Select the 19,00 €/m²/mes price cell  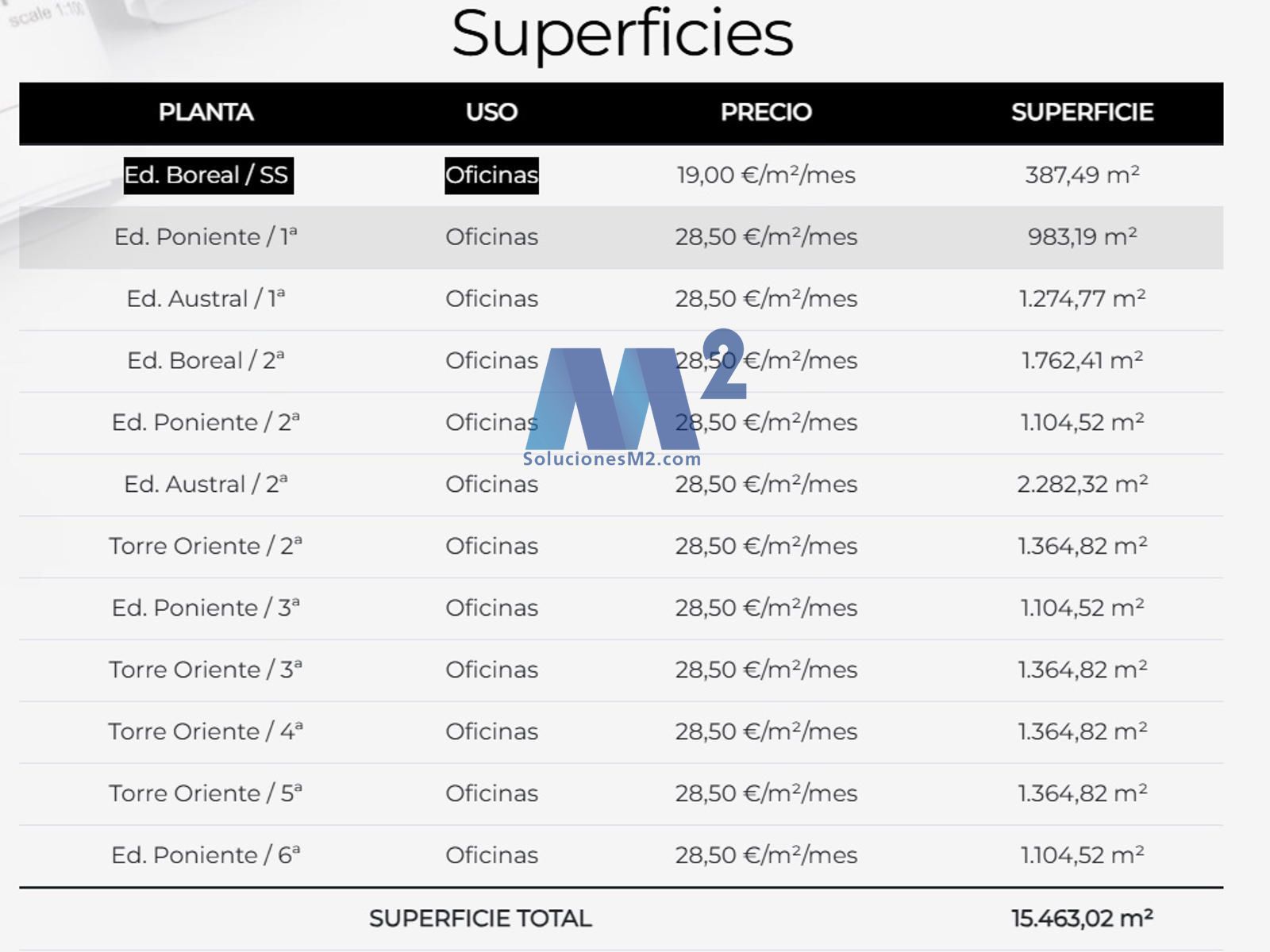766,175
